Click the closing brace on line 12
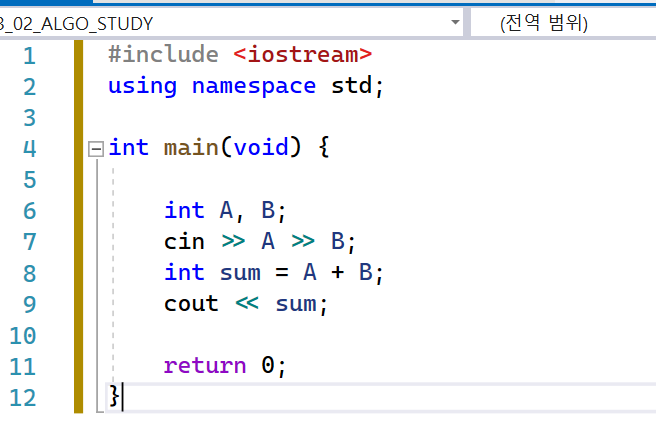The image size is (656, 426). [114, 395]
